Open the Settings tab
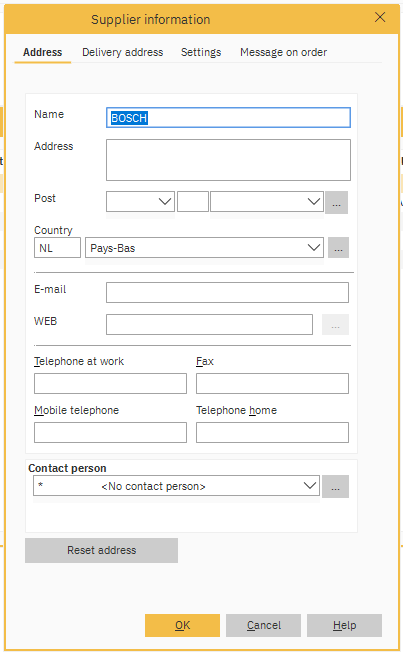Viewport: 403px width, 653px height. [x=201, y=52]
